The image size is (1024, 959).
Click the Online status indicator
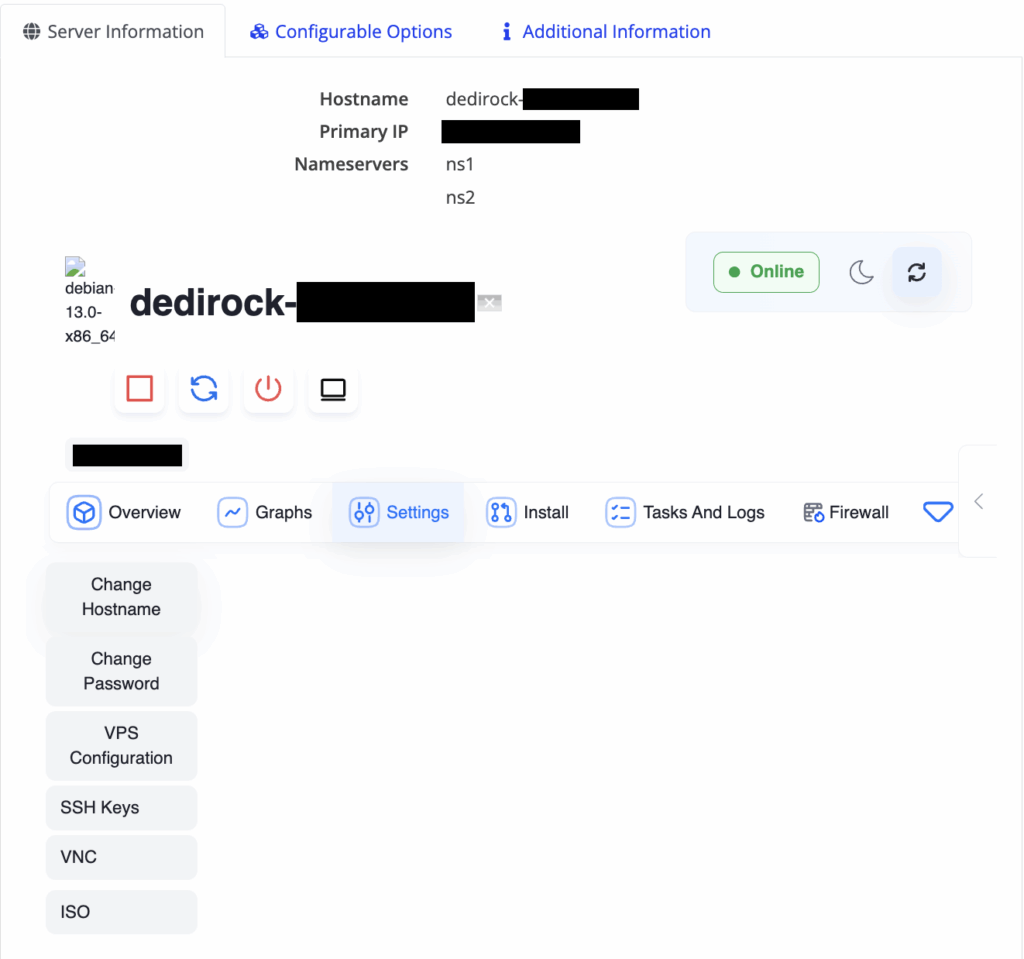766,271
